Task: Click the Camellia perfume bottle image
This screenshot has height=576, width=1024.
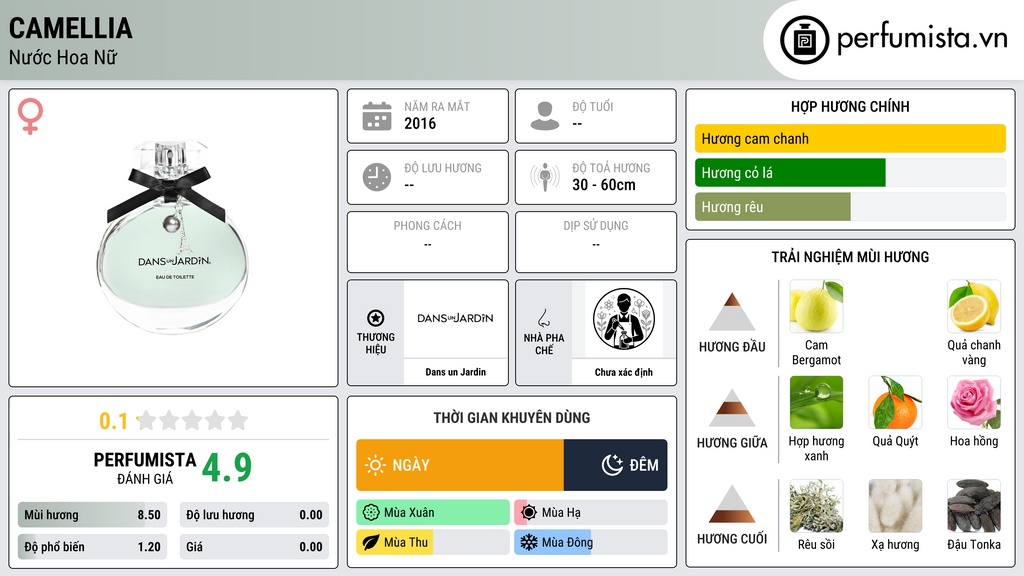Action: [173, 236]
